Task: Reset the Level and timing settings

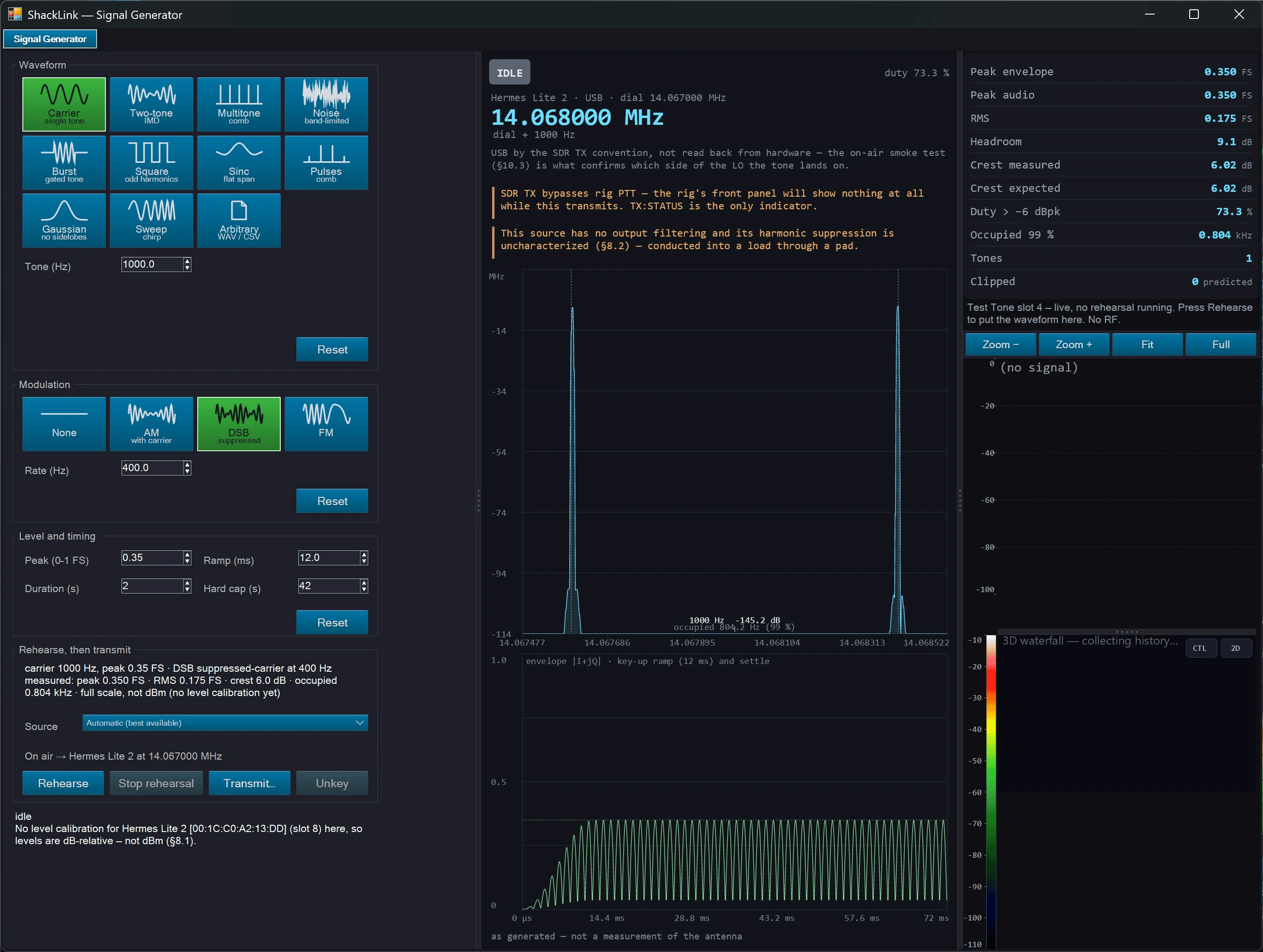Action: [x=332, y=622]
